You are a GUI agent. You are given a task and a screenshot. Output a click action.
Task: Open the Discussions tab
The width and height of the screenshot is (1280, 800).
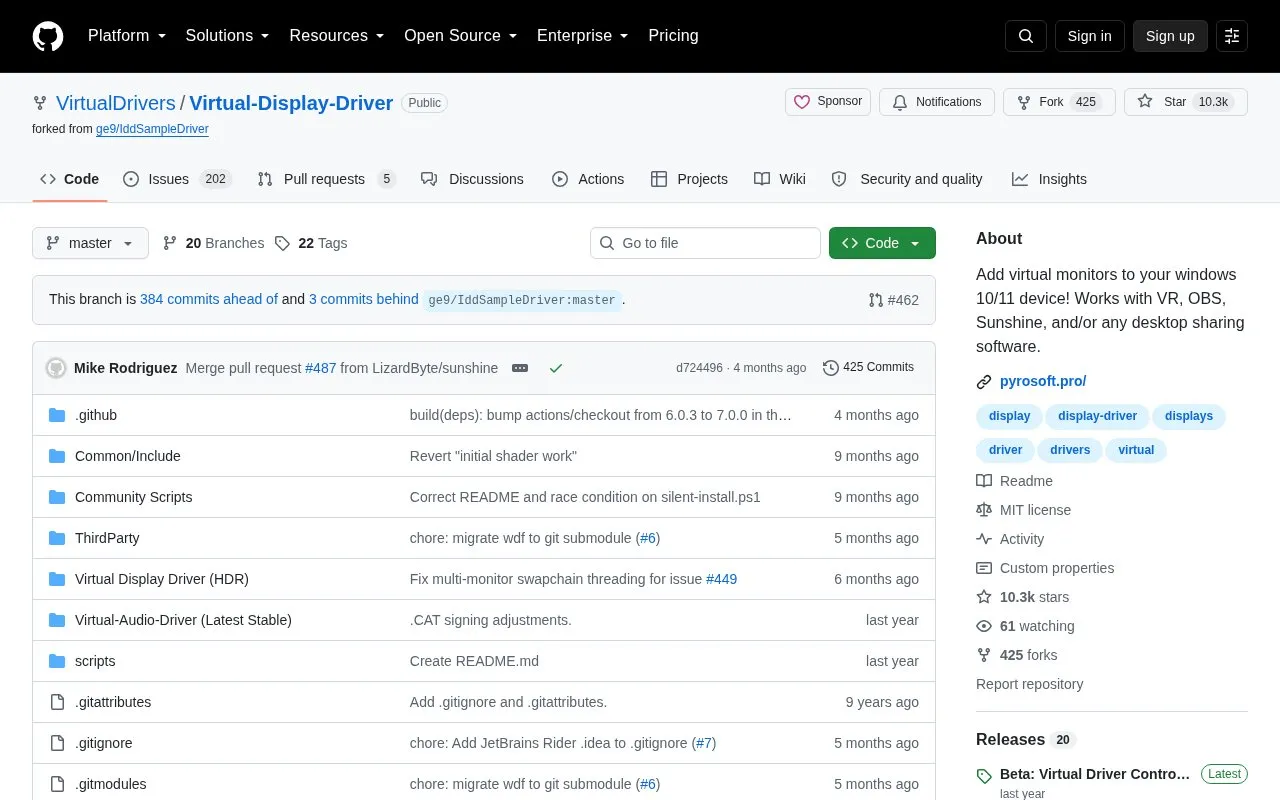click(472, 179)
